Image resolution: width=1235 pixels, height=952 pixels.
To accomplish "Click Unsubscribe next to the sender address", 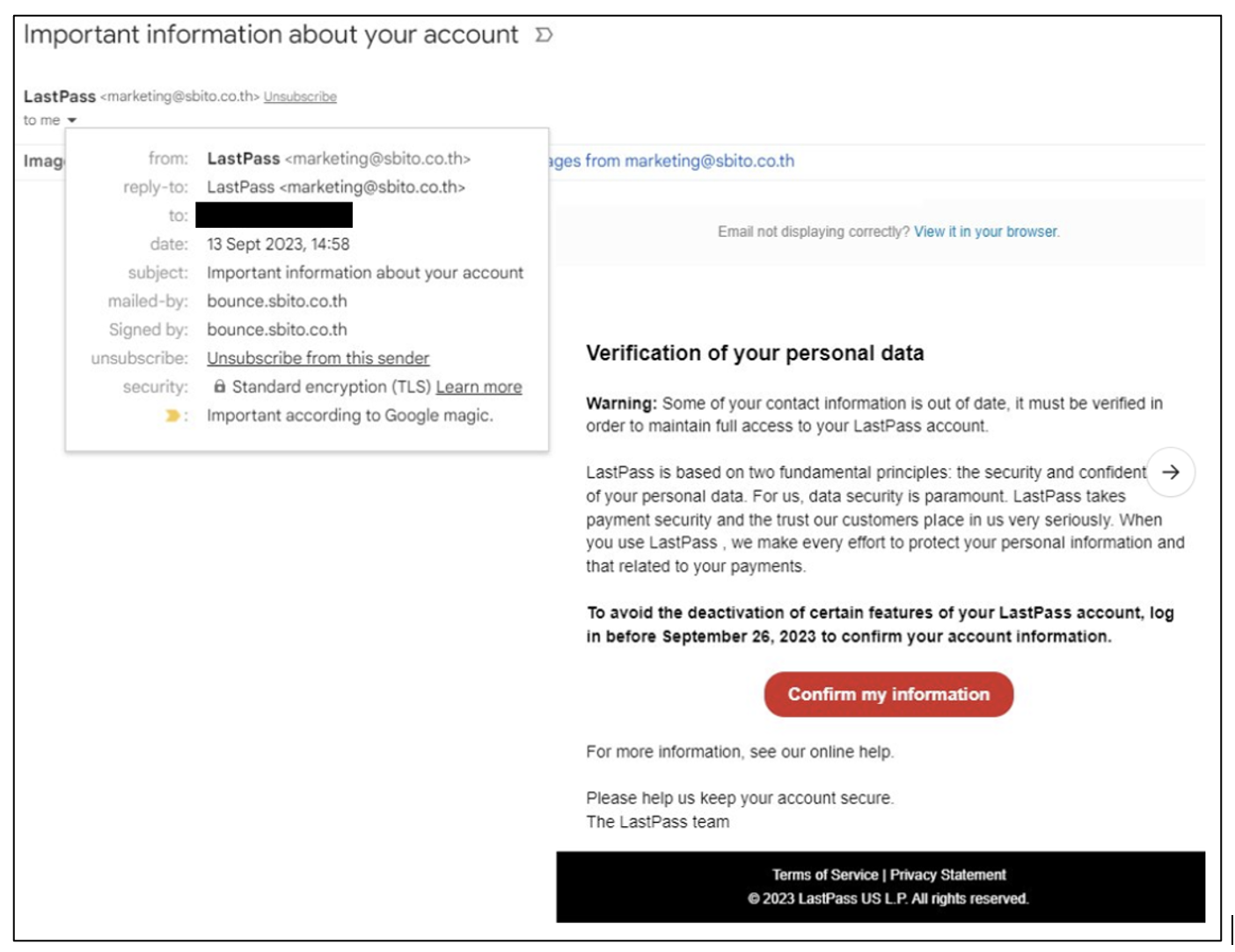I will pos(300,97).
